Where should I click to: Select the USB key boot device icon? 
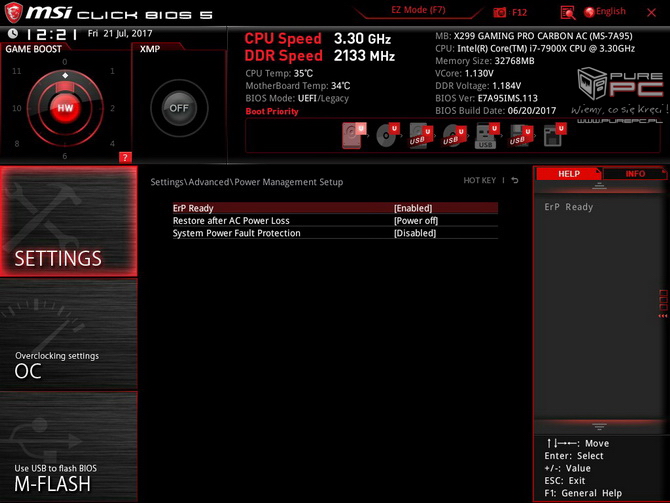point(487,135)
